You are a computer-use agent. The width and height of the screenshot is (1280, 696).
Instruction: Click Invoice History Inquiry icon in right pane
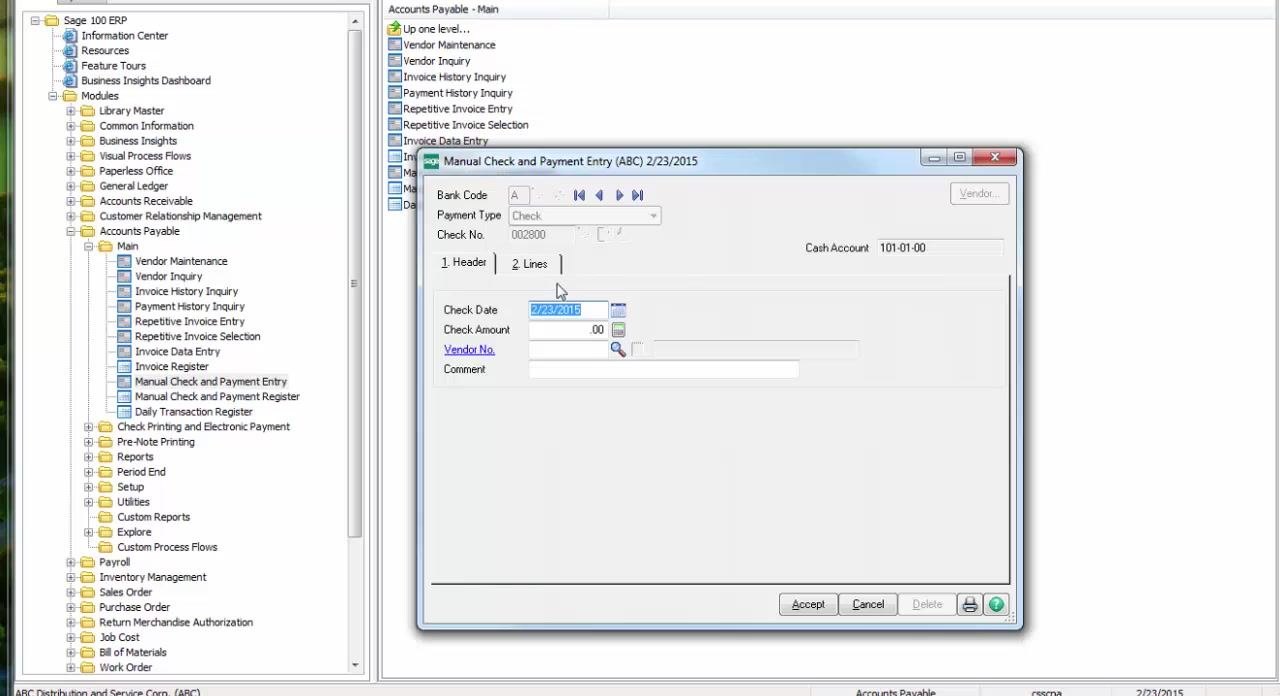click(x=394, y=77)
